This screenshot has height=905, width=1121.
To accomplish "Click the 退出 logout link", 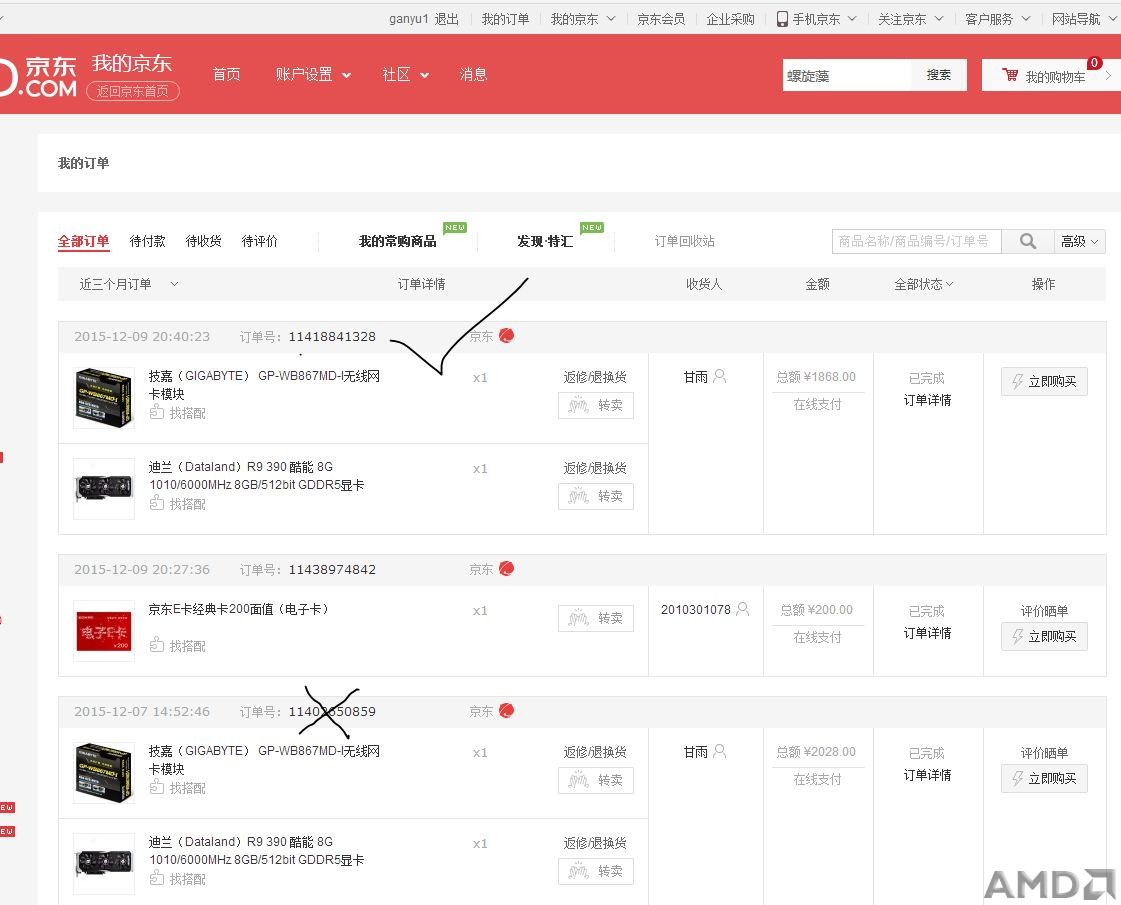I will pos(447,19).
